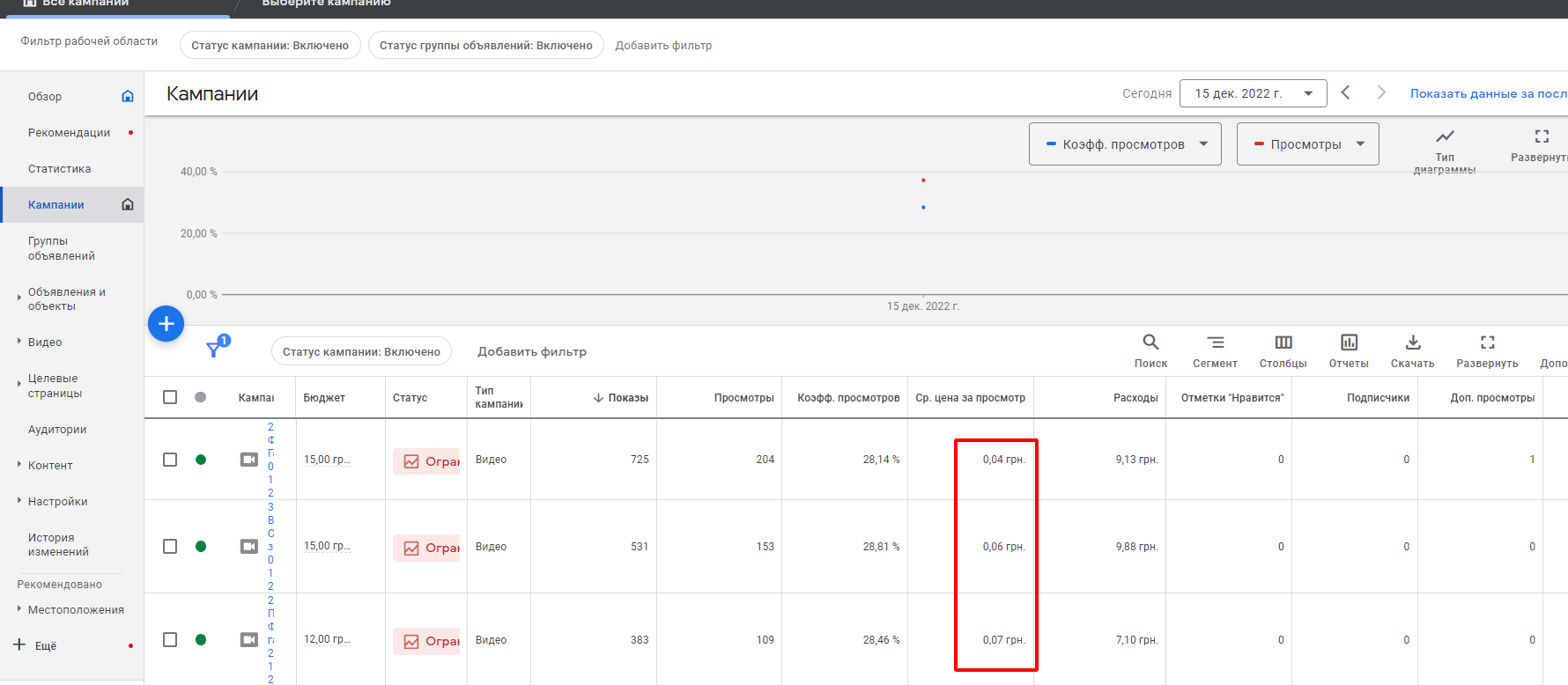Open the Обзор sidebar item
Screen dimensions: 1568x685
[45, 97]
